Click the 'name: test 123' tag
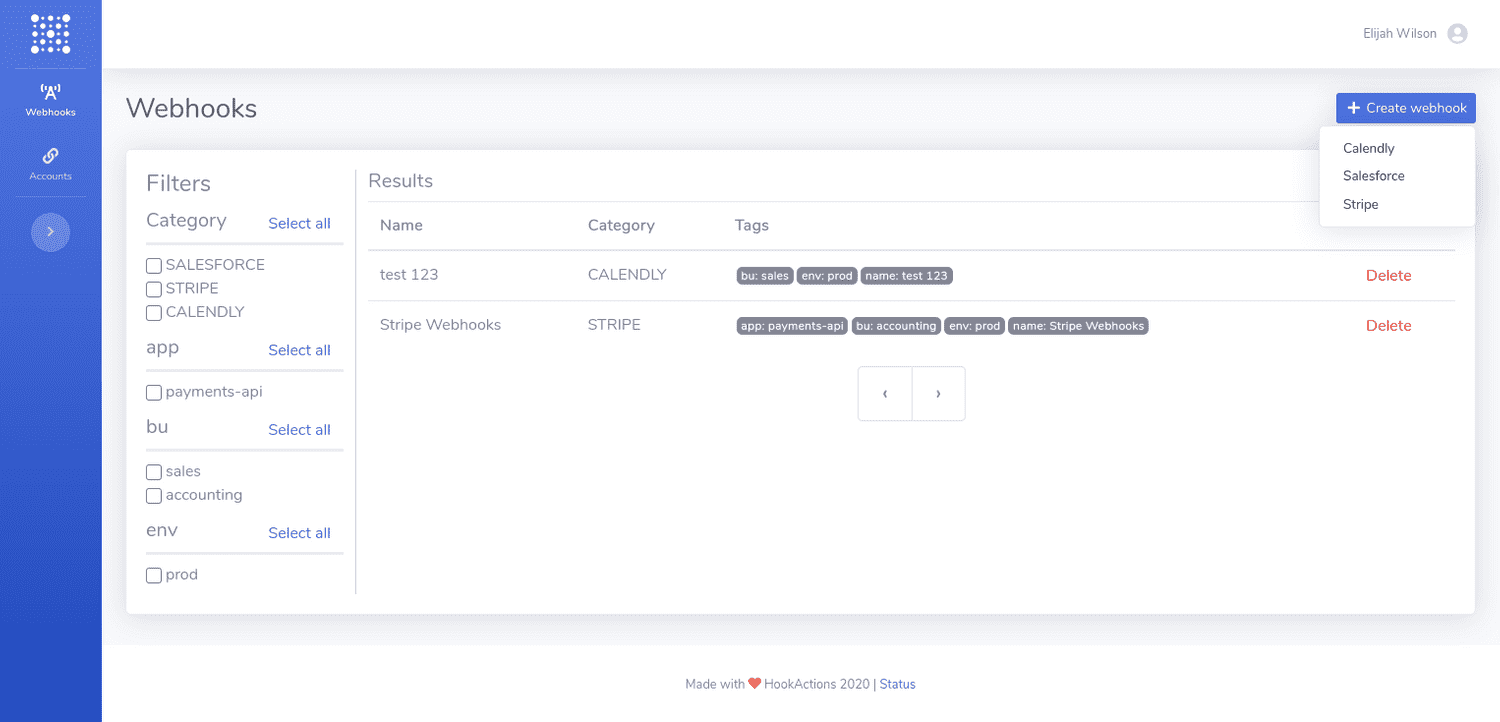The height and width of the screenshot is (722, 1500). click(907, 276)
